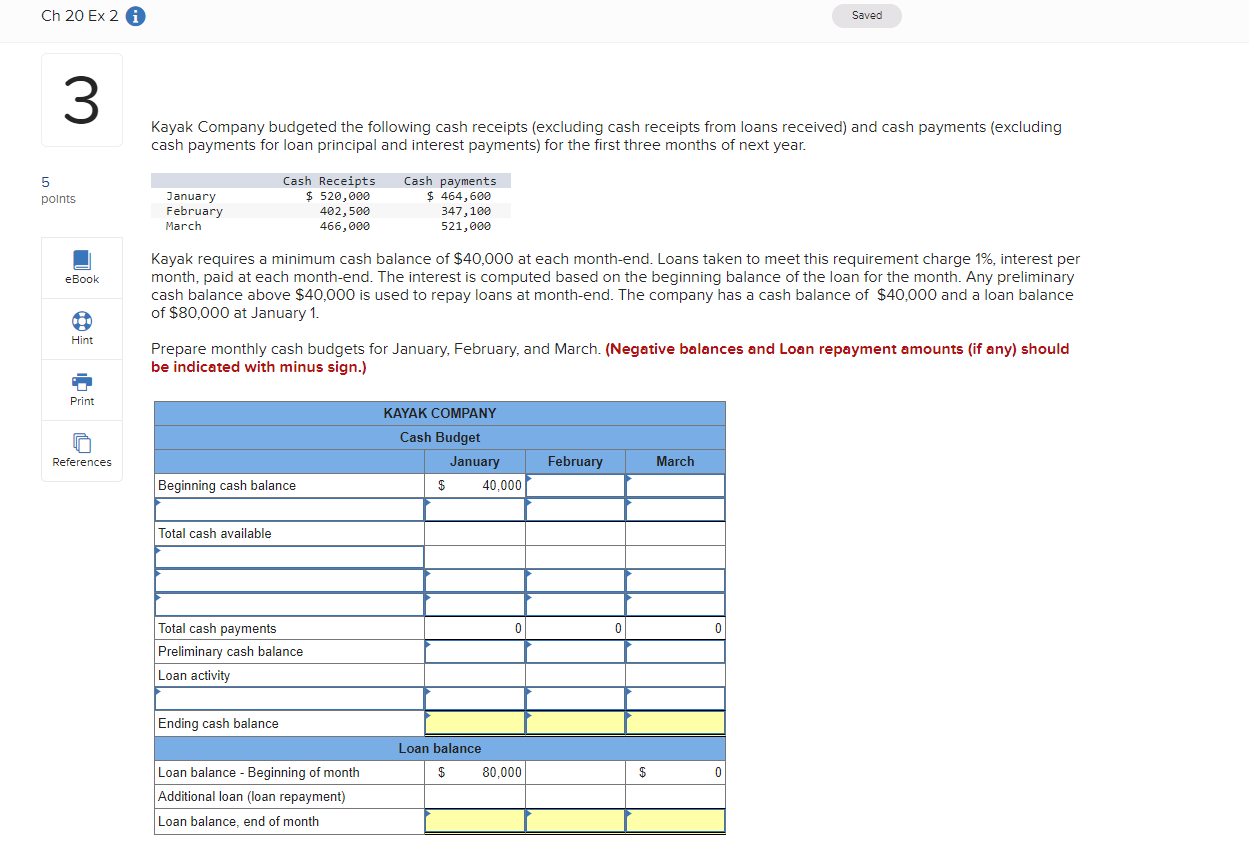1249x855 pixels.
Task: Click the February Total cash payments value
Action: (576, 628)
